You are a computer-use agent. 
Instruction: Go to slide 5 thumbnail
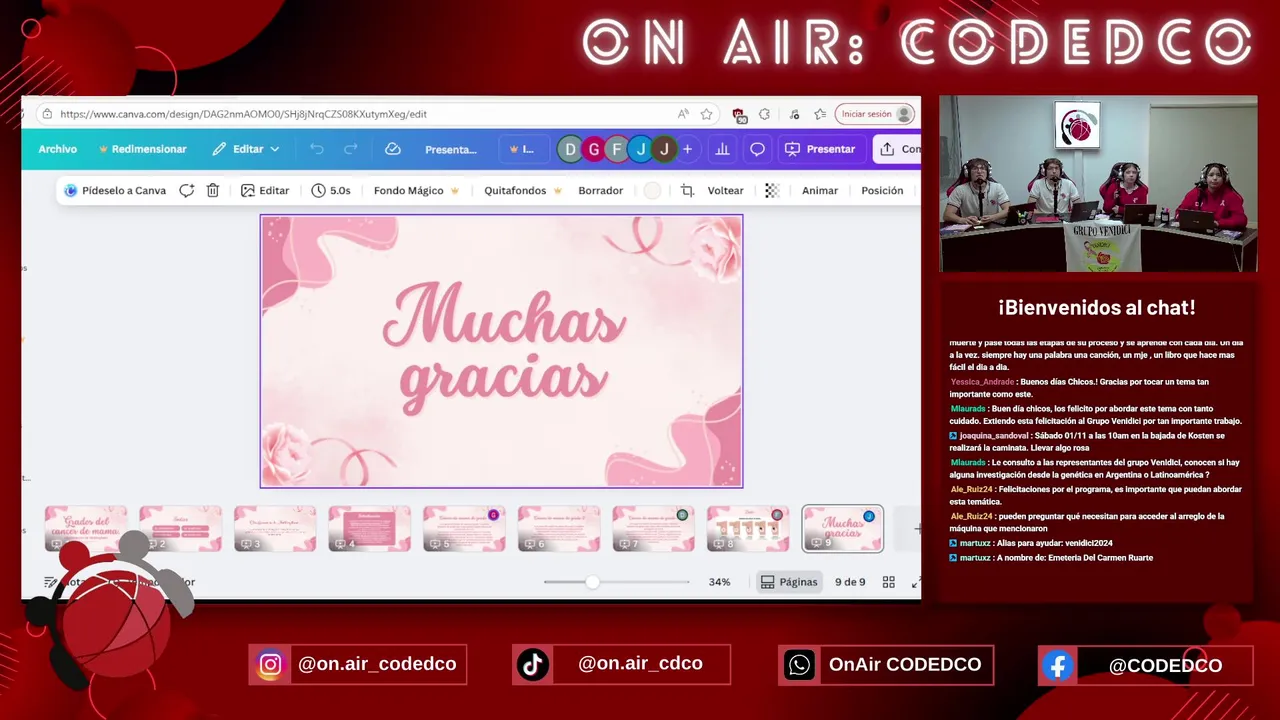[464, 528]
